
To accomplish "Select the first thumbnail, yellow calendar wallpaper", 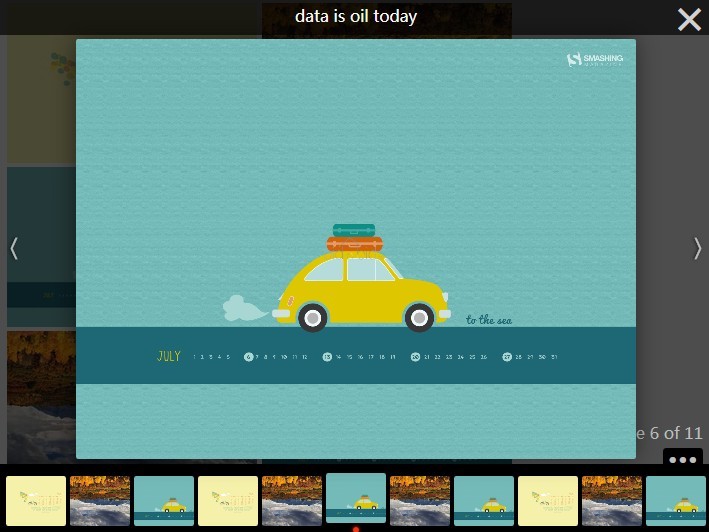I will (36, 501).
